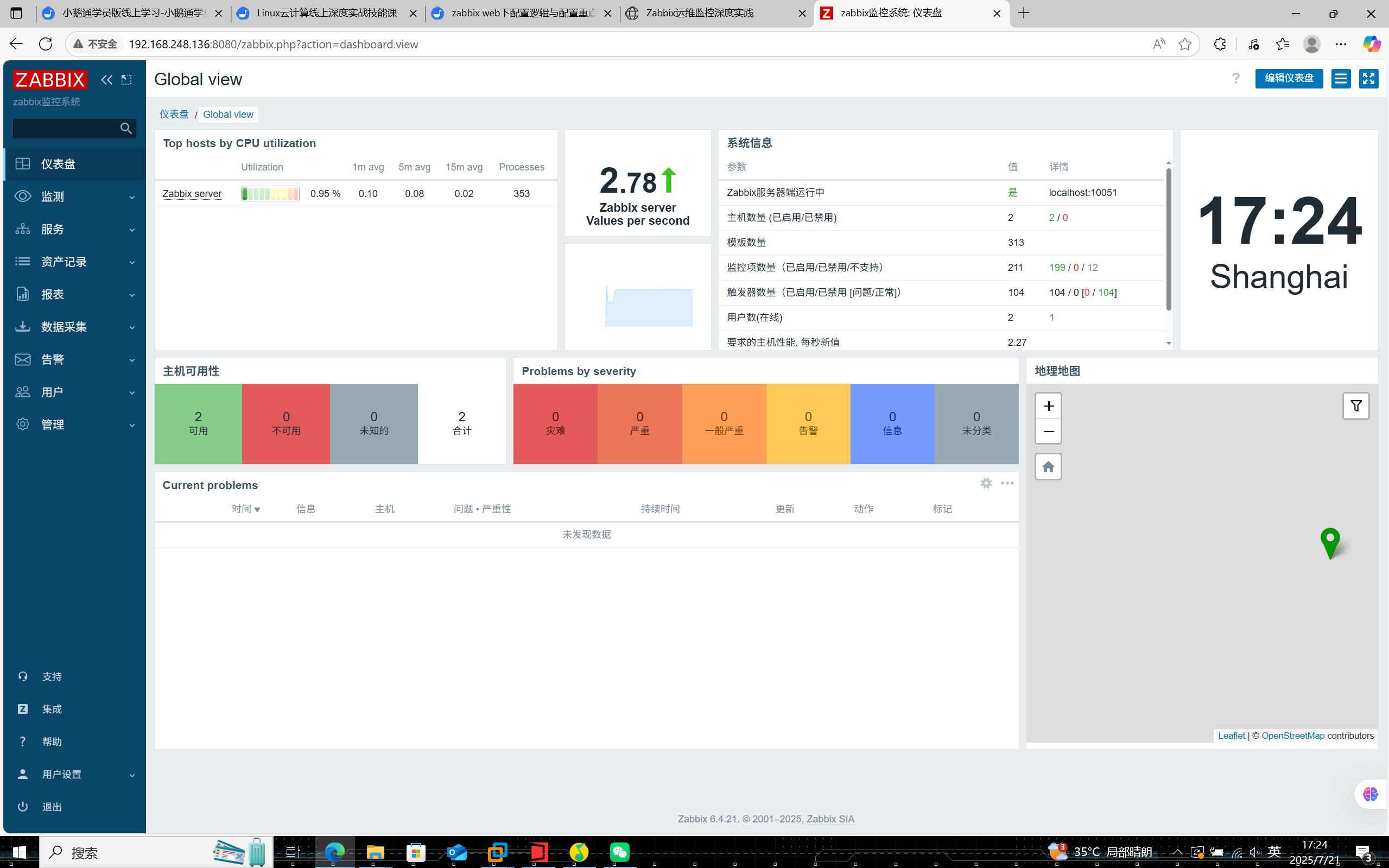Collapse the Zabbix sidebar with double-chevron icon
Screen dimensions: 1389x868
click(x=107, y=80)
